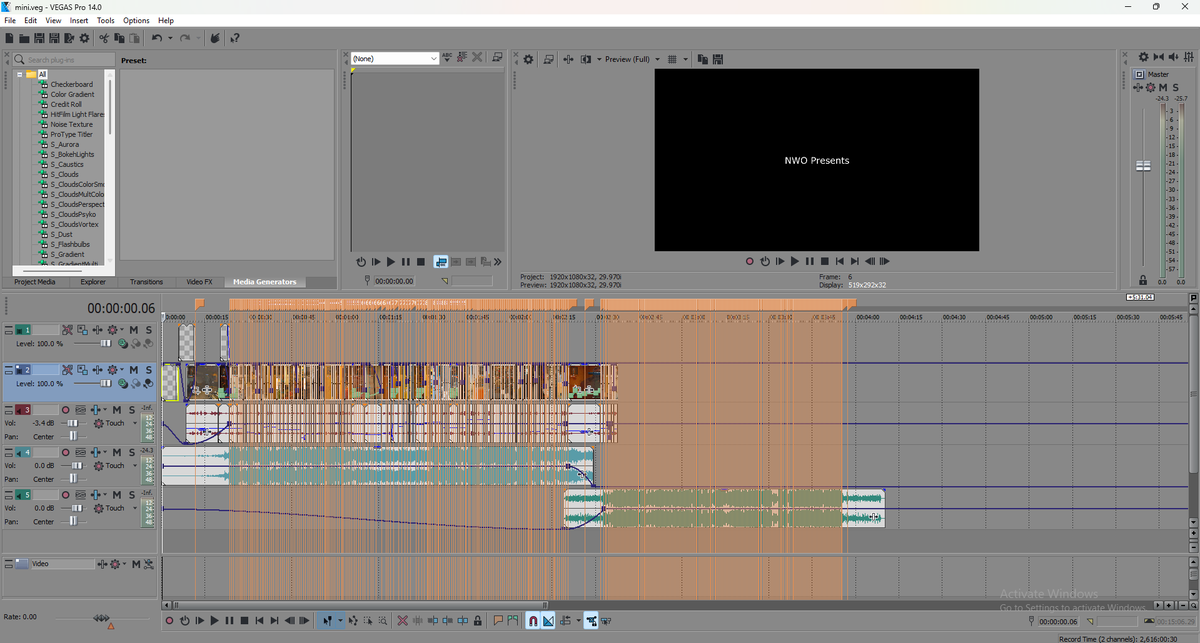Switch to the Video FX tab

tap(199, 282)
